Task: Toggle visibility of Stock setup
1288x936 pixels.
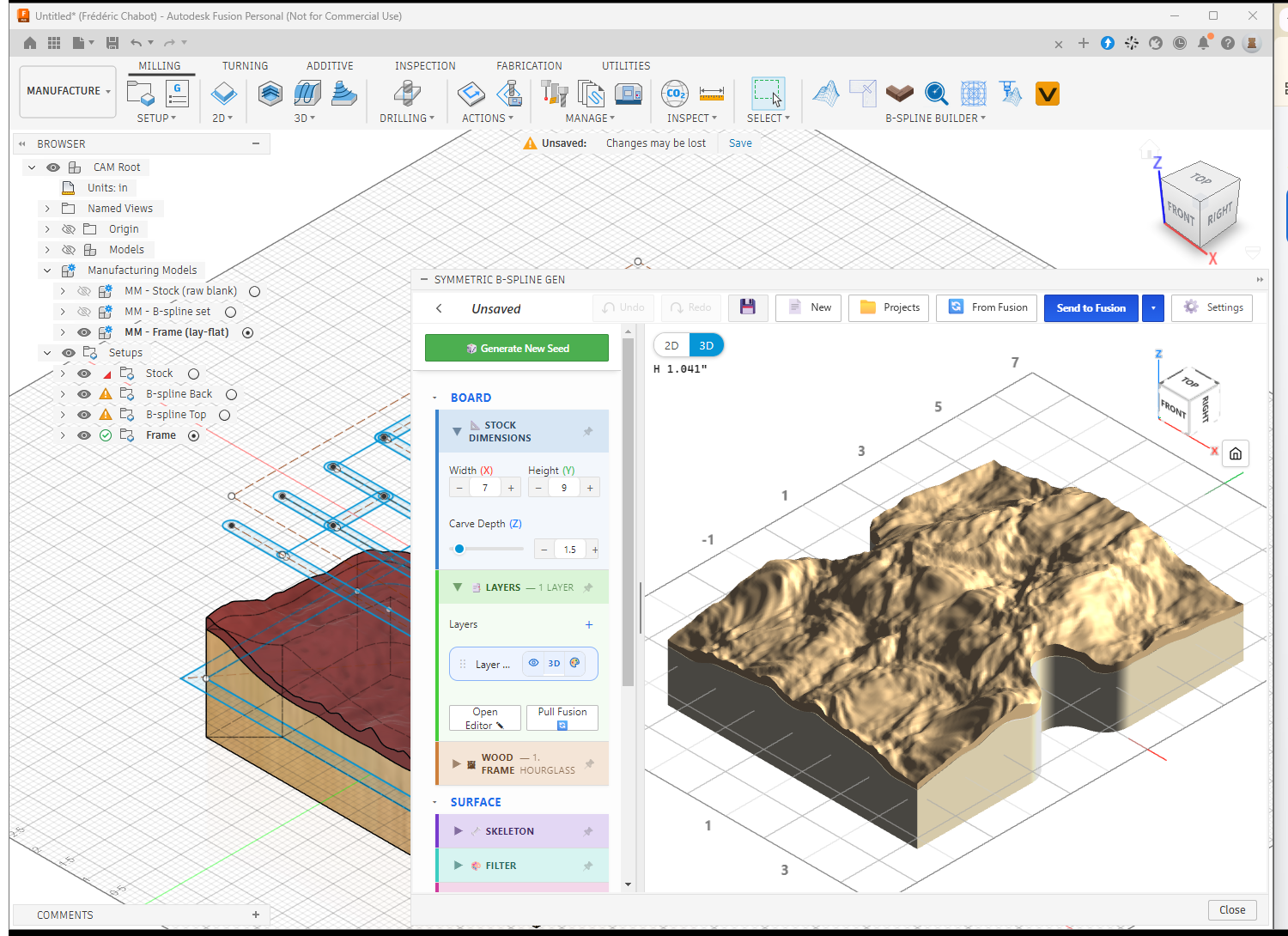Action: click(84, 374)
